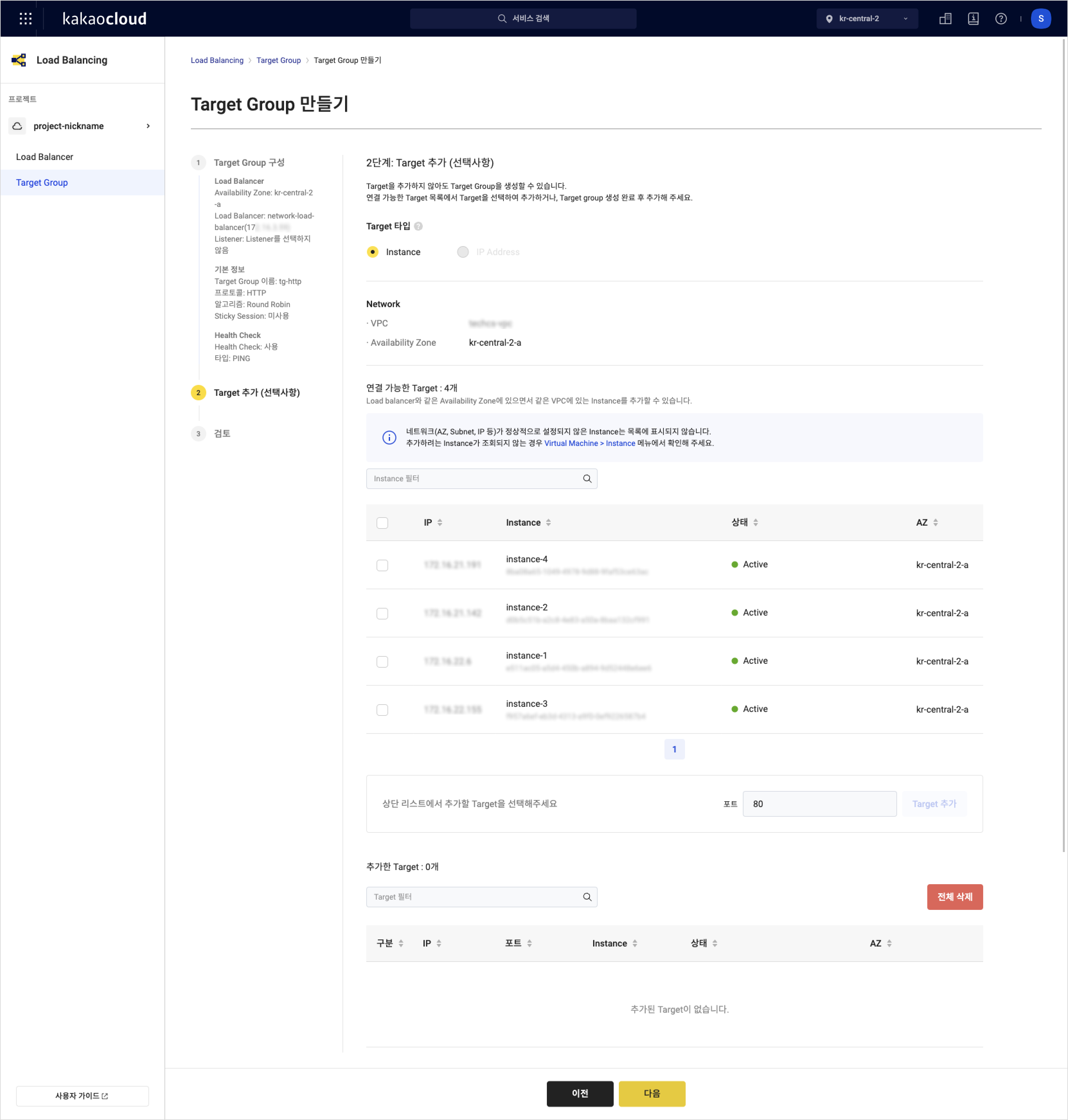Check the instance-1 row checkbox
Viewport: 1068px width, 1120px height.
382,662
